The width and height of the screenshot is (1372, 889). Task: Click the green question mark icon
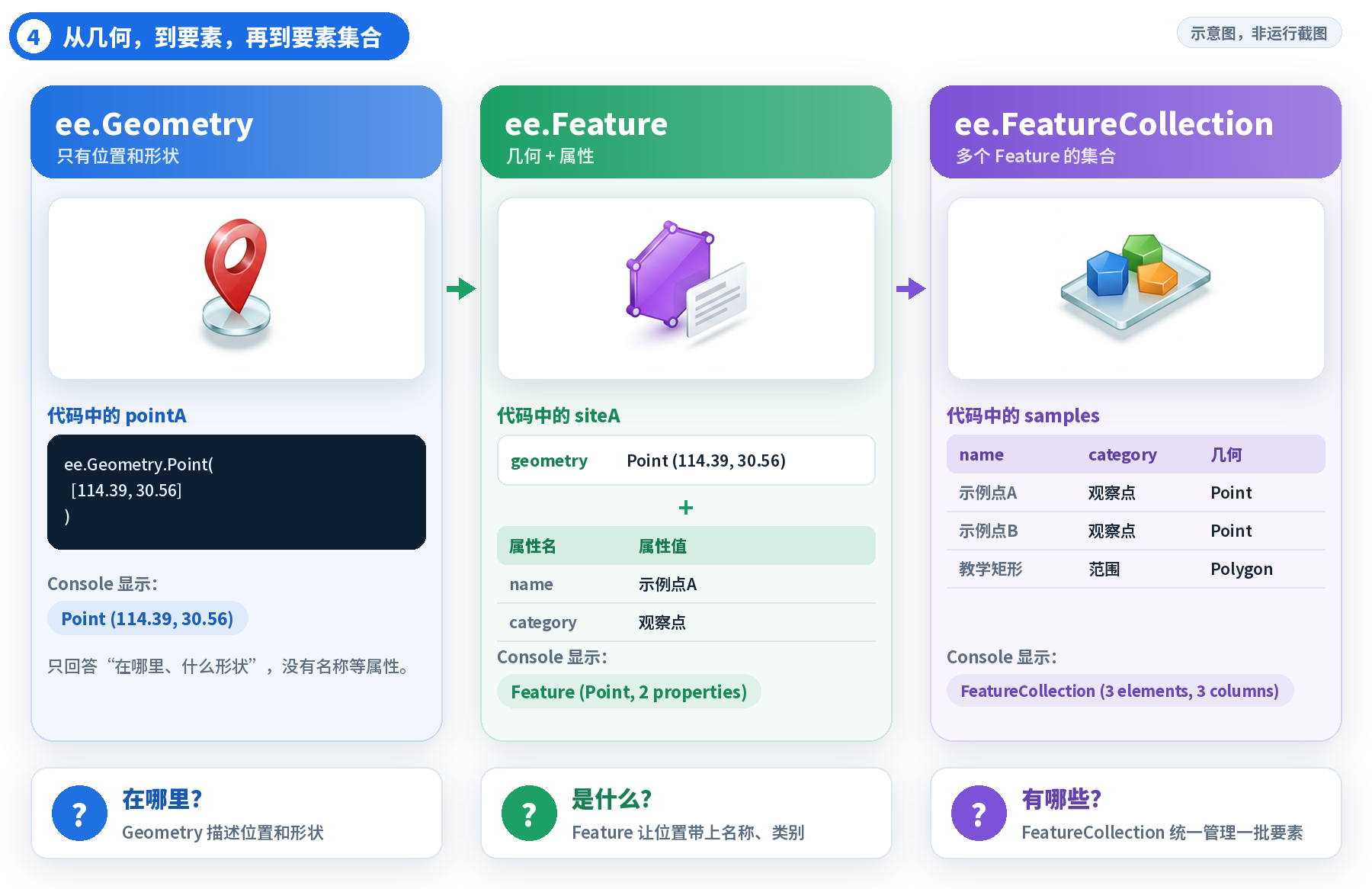(x=529, y=814)
